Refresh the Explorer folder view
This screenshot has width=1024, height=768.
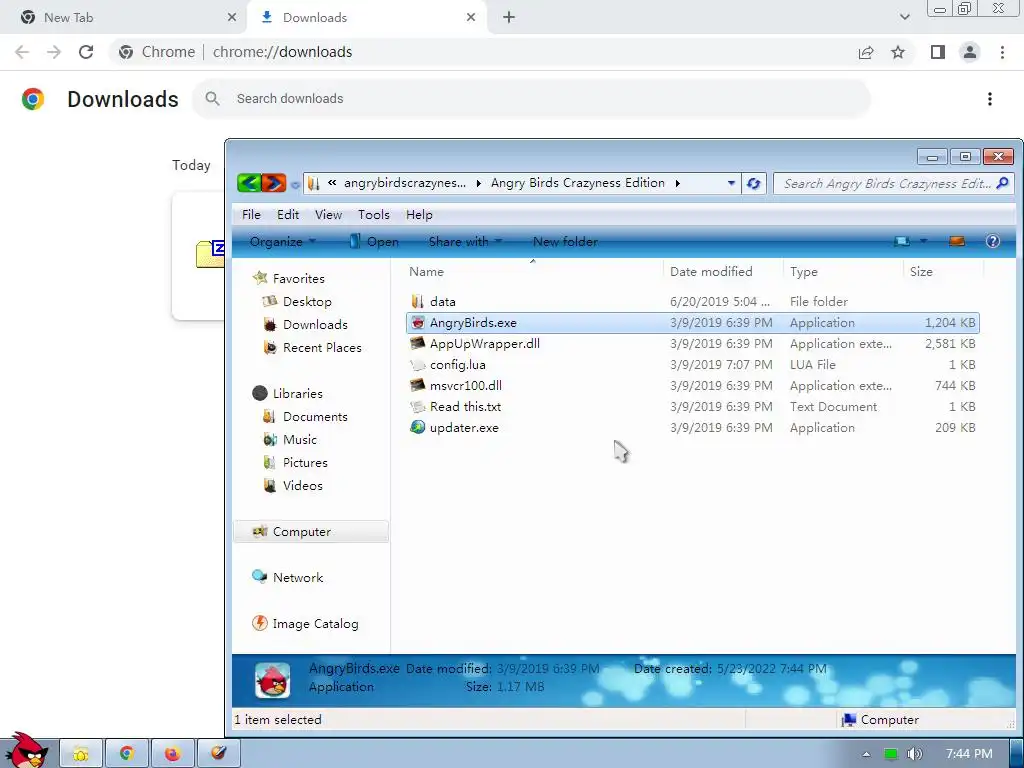tap(754, 184)
